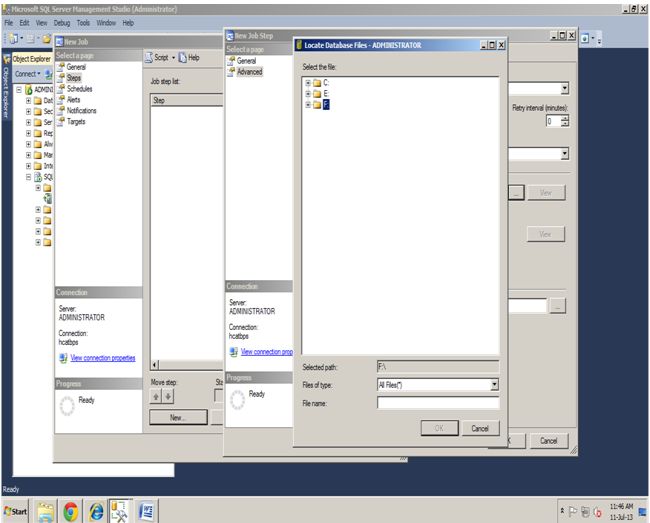Select General page in New Job

tap(76, 67)
